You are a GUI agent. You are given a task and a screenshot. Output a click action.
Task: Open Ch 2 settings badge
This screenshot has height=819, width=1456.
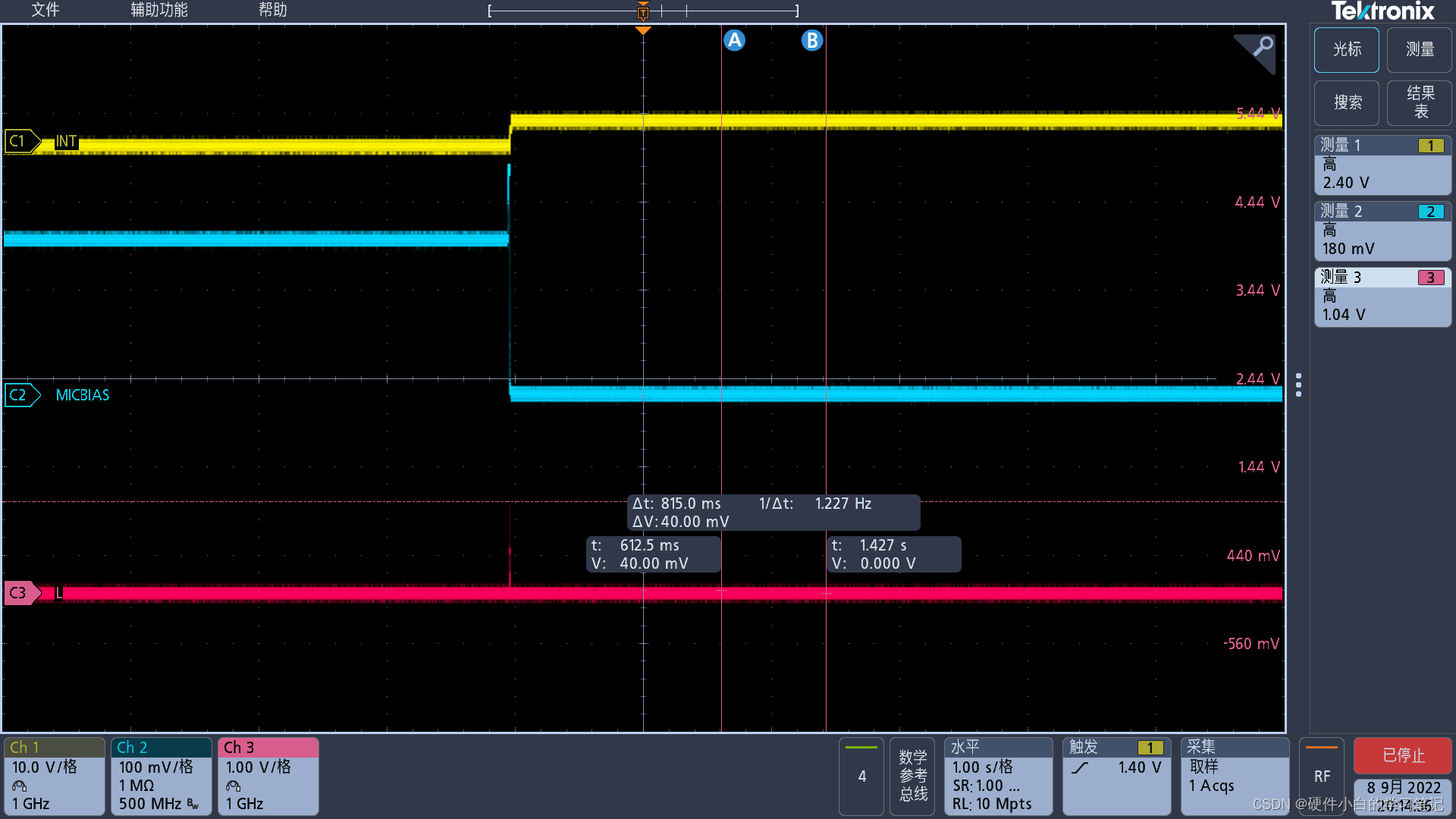[x=162, y=776]
